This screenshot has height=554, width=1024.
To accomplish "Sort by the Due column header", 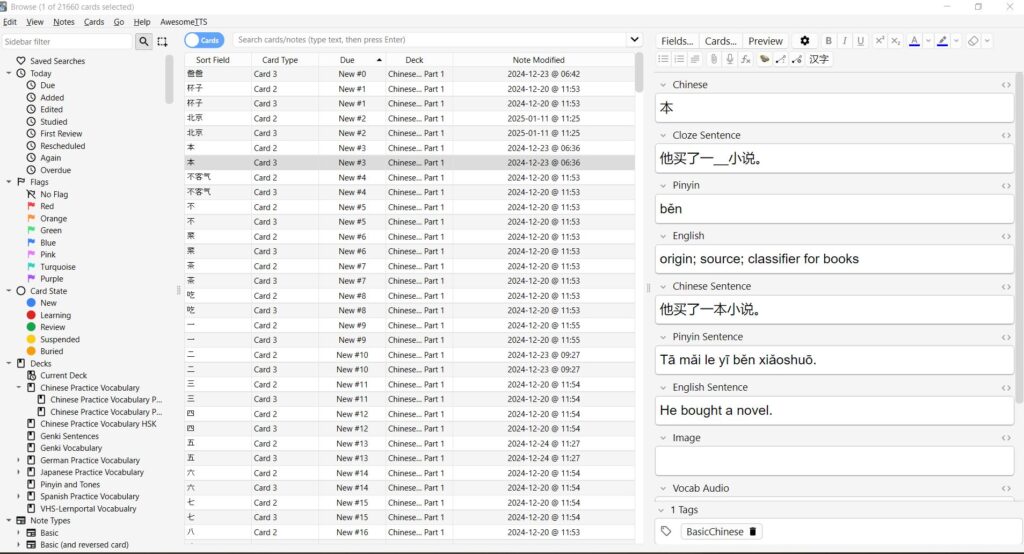I will (x=352, y=59).
